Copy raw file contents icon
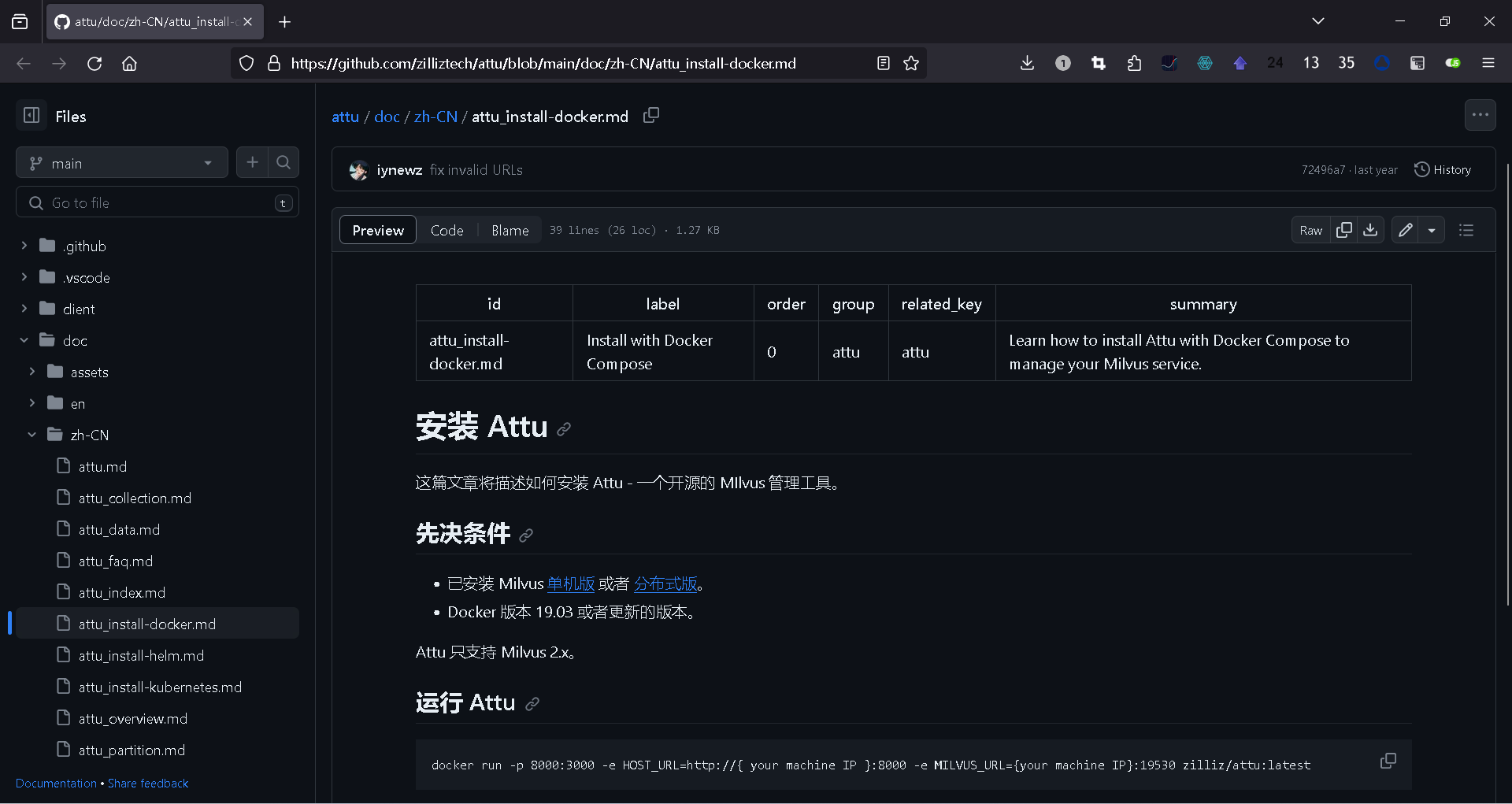The width and height of the screenshot is (1512, 804). coord(1344,230)
